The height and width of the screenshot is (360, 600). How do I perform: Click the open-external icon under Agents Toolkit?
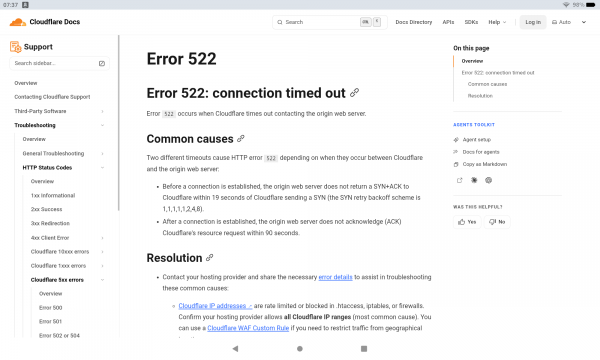click(460, 180)
